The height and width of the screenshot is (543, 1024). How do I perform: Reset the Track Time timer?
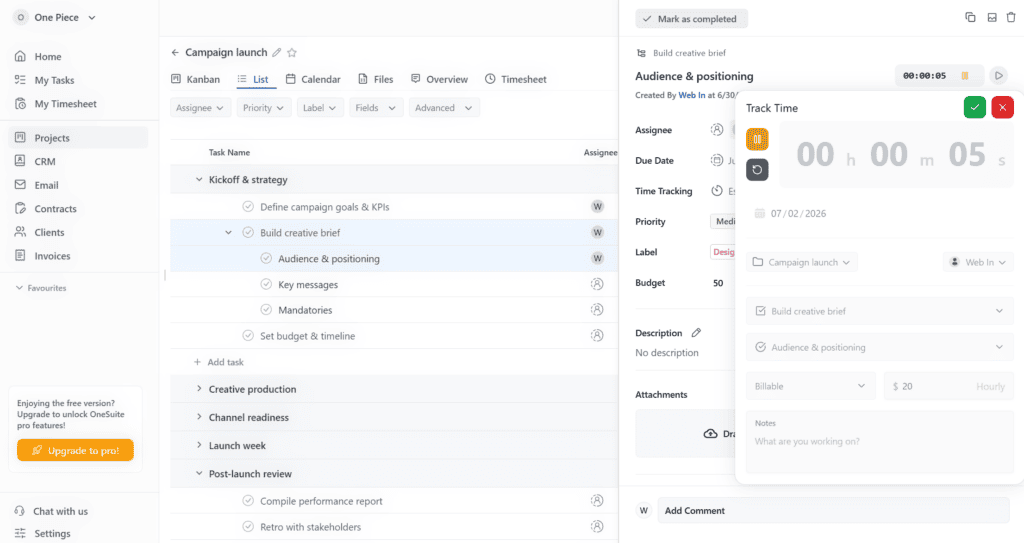coord(757,170)
